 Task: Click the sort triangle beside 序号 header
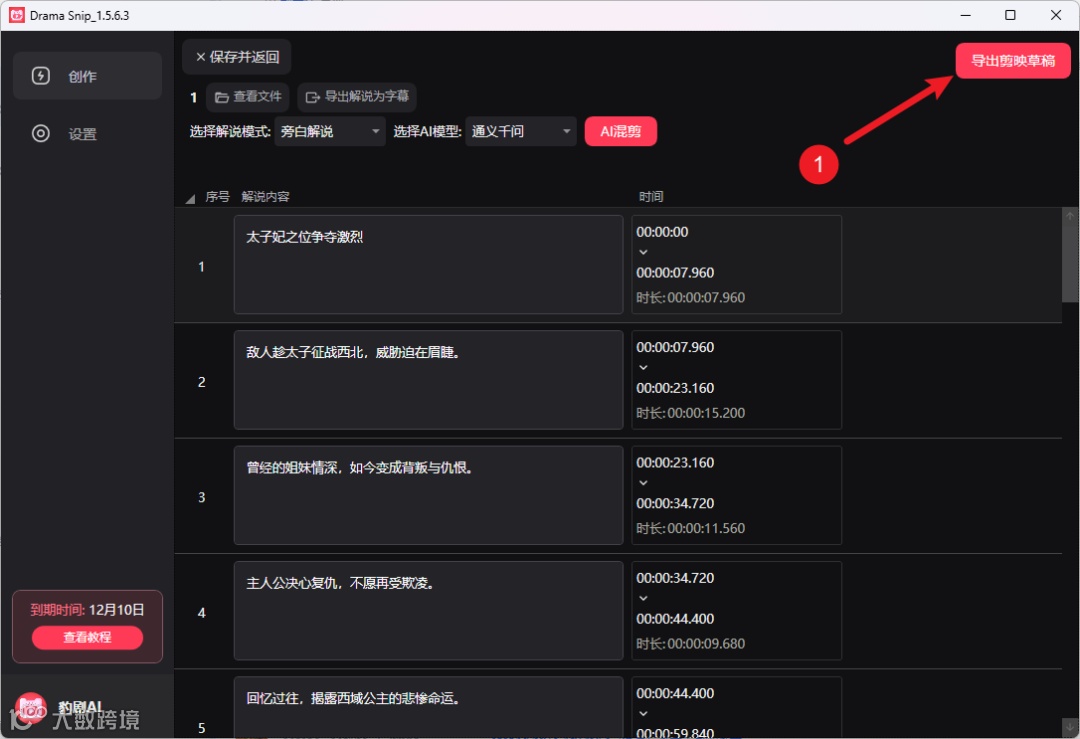190,199
